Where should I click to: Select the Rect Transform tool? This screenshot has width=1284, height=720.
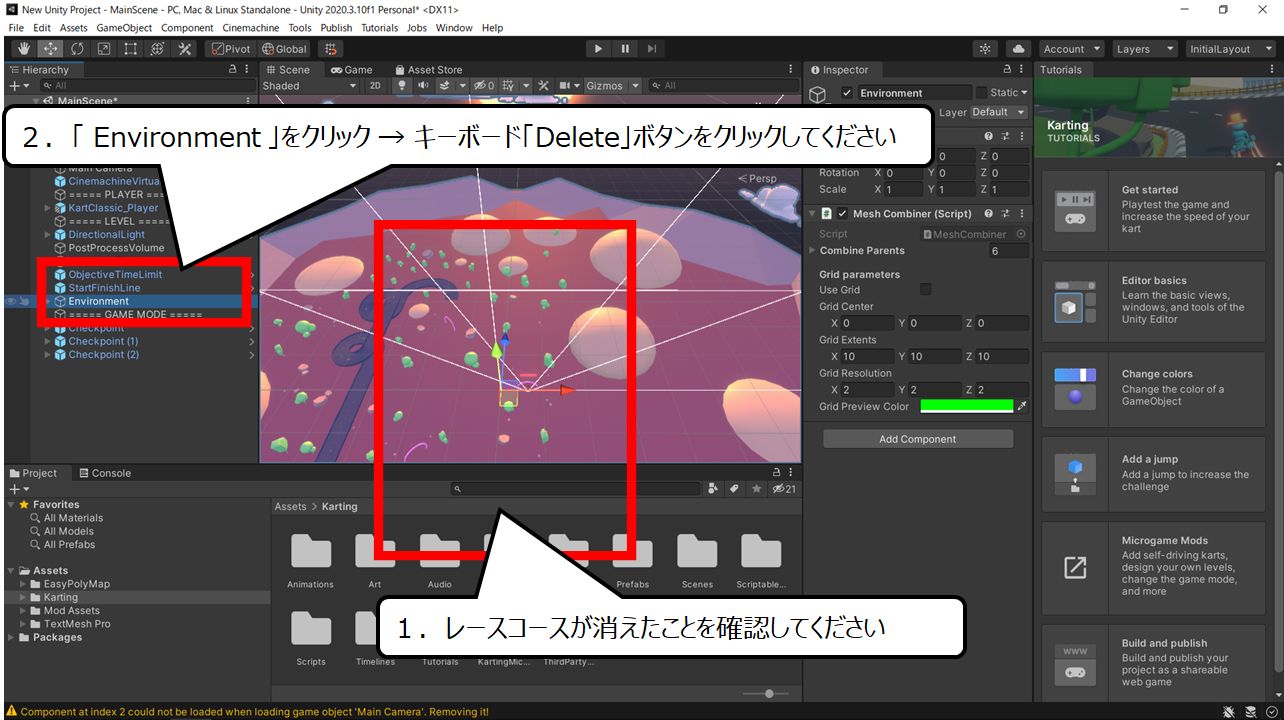point(131,49)
